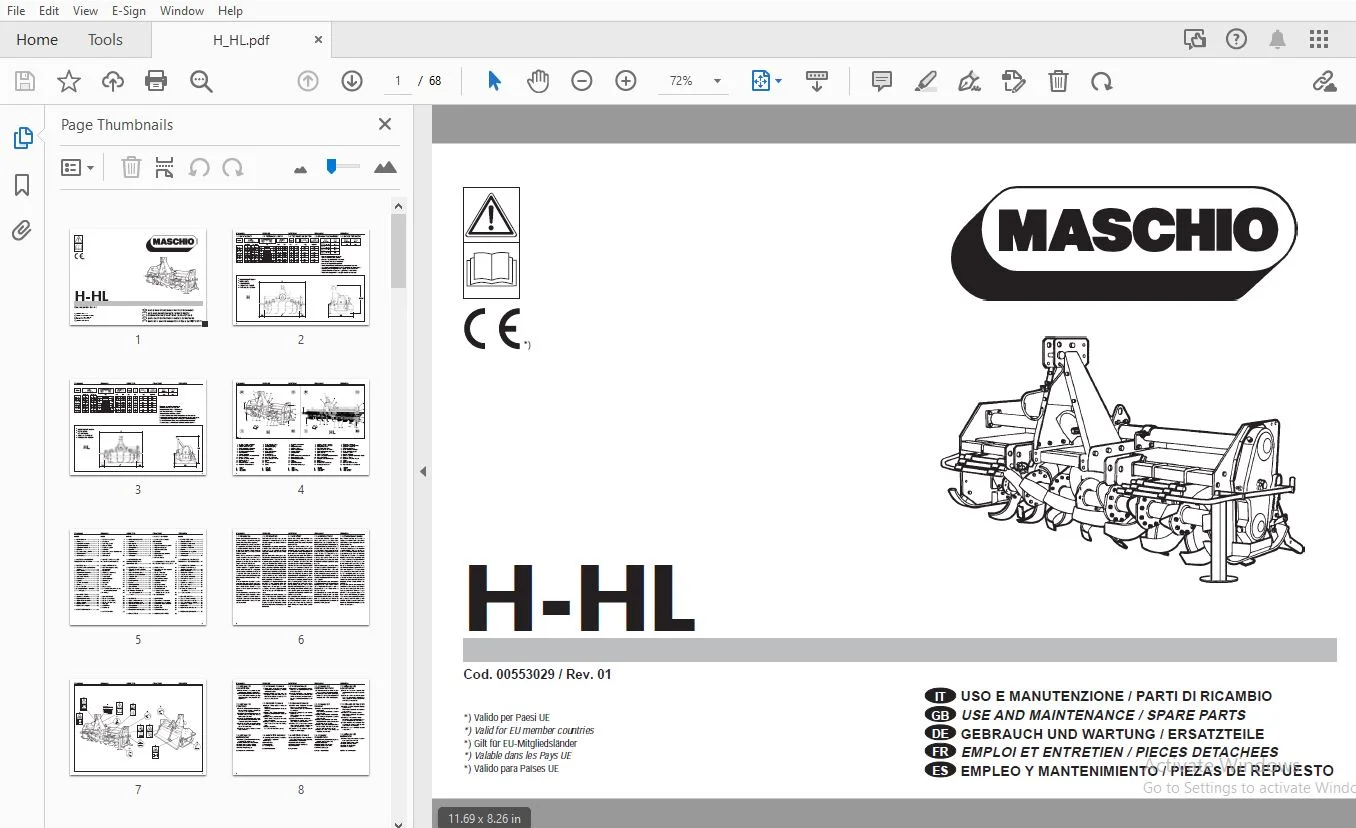Screen dimensions: 1356x828
Task: Close the Page Thumbnails panel
Action: (x=385, y=124)
